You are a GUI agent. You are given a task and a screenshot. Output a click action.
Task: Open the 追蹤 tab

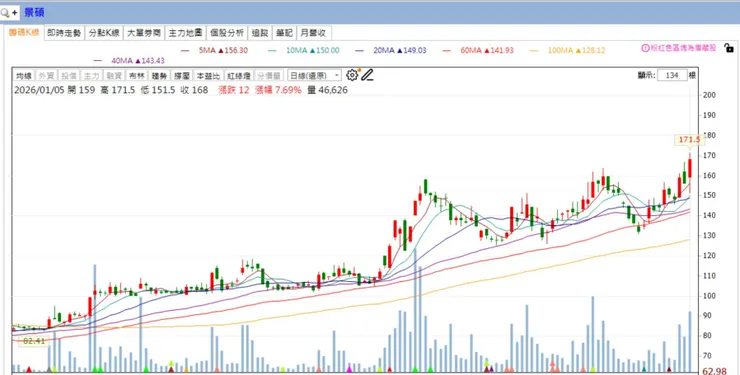pyautogui.click(x=260, y=33)
